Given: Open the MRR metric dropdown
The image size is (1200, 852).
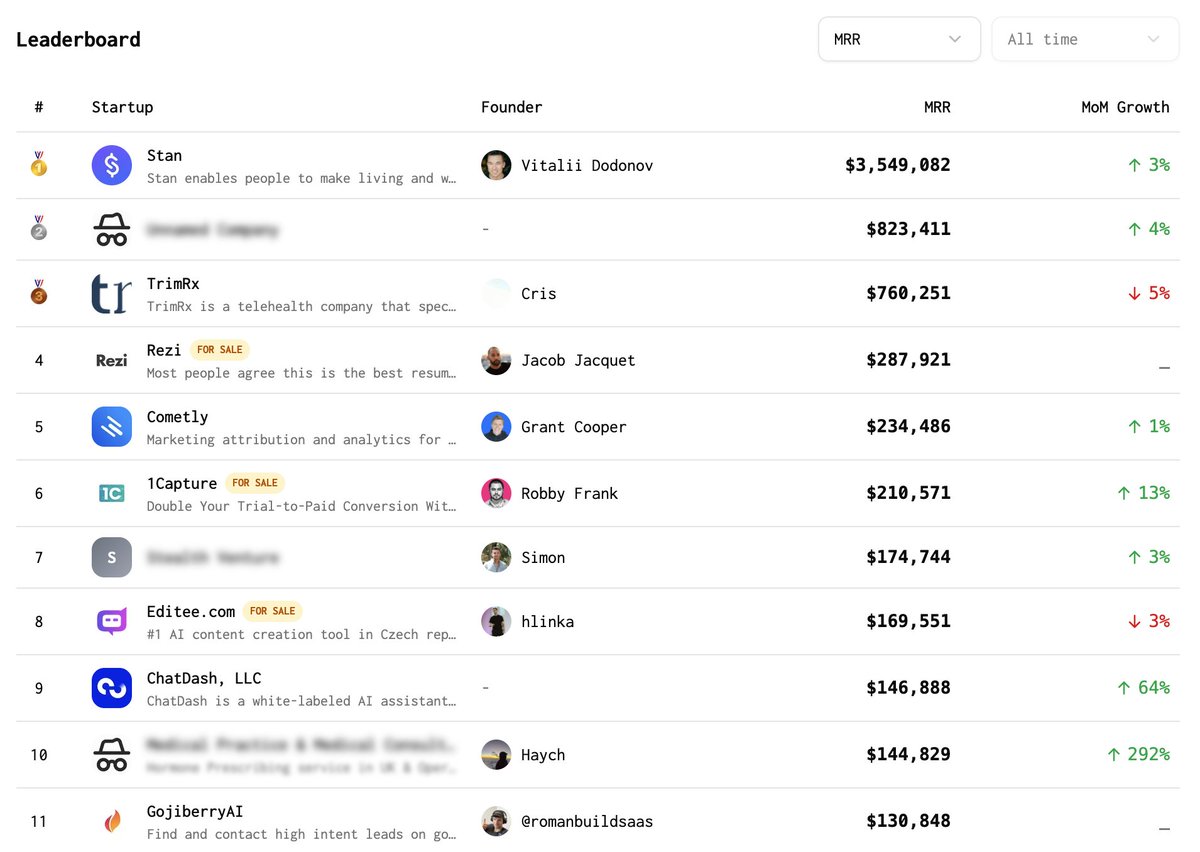Looking at the screenshot, I should click(x=899, y=39).
